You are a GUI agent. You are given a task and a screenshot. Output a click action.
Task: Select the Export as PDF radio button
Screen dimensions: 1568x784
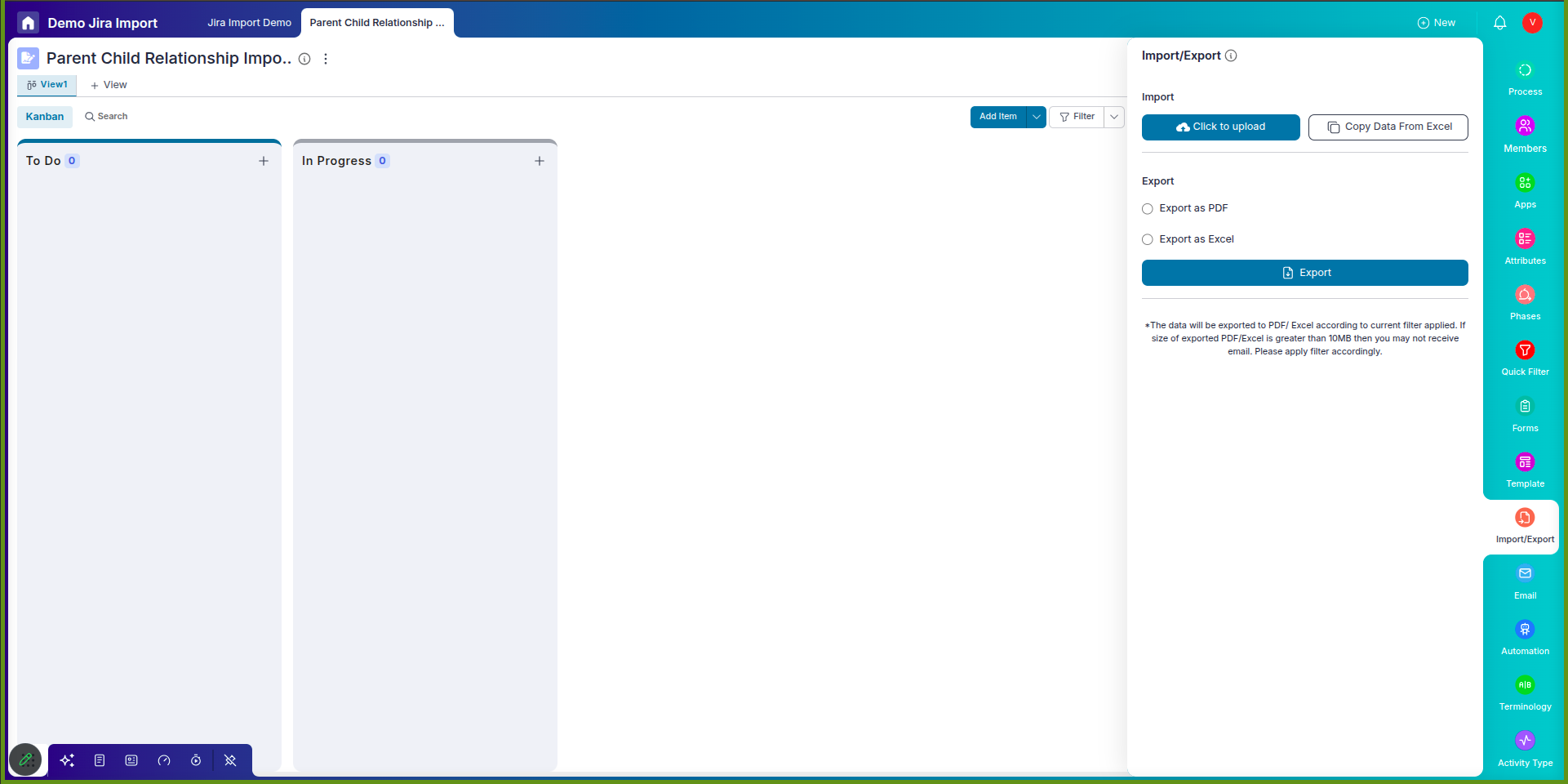(x=1147, y=209)
